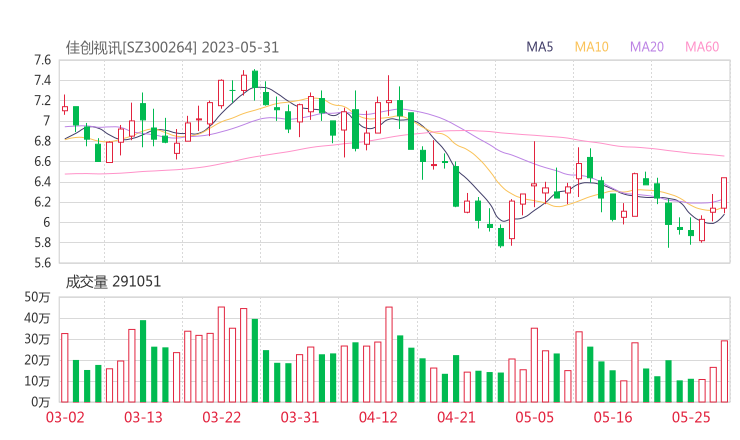Click the 20万 volume axis label
The width and height of the screenshot is (740, 440).
click(x=37, y=360)
